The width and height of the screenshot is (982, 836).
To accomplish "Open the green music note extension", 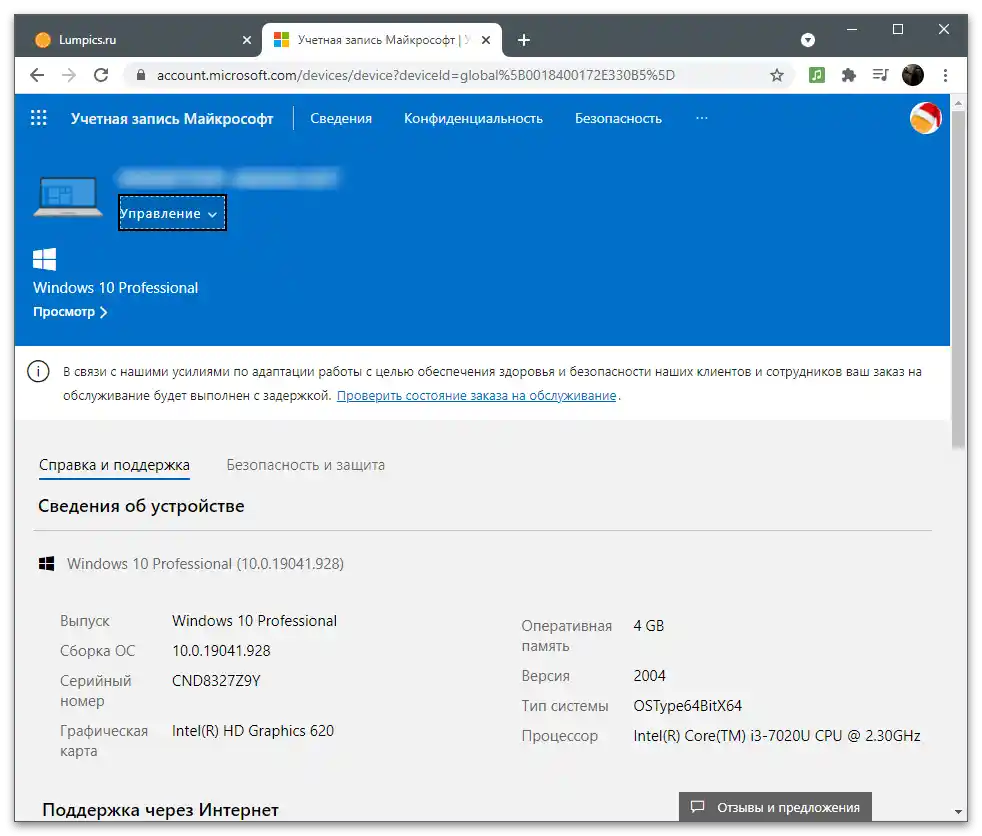I will pos(817,75).
